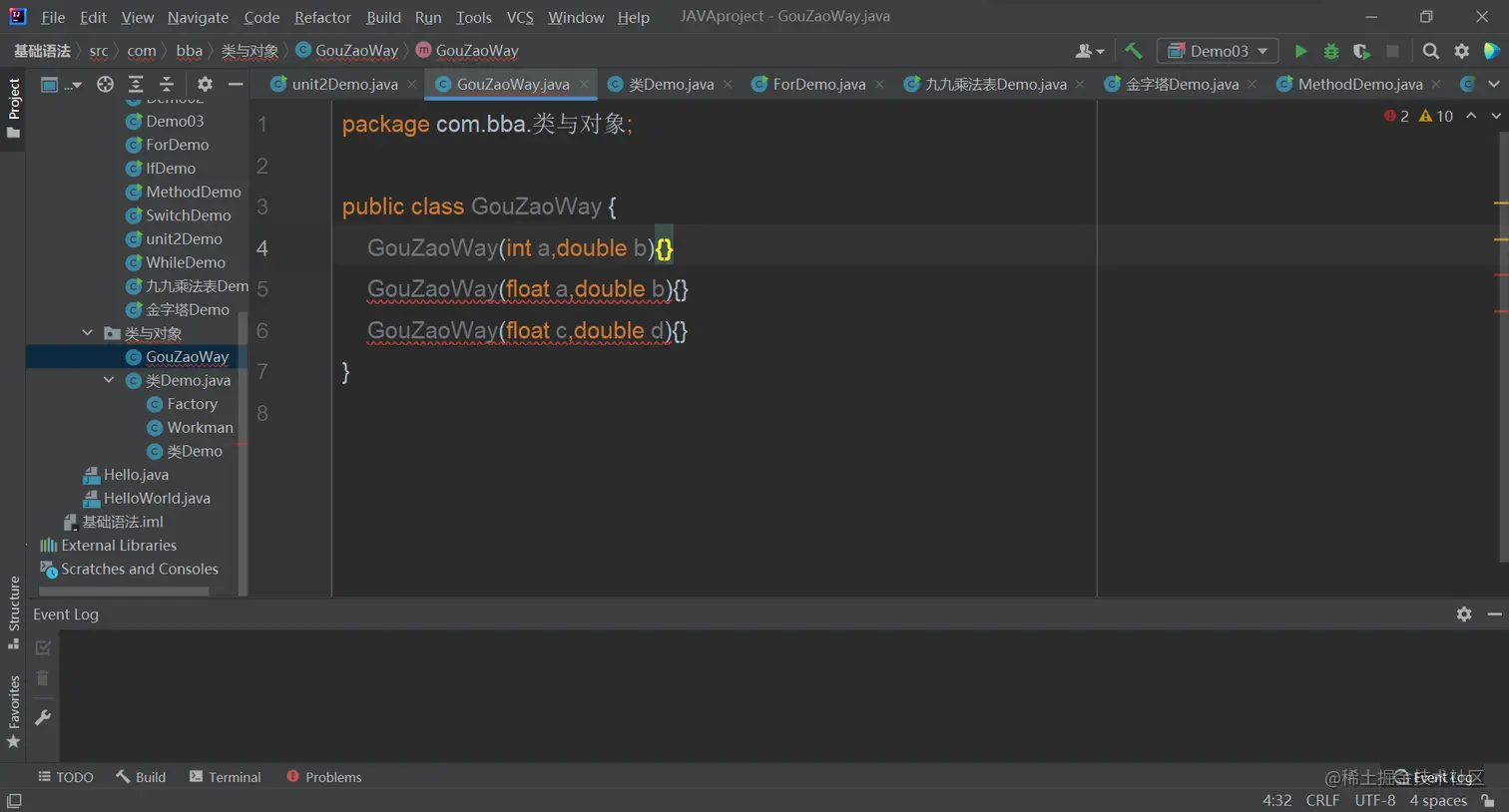This screenshot has height=812, width=1509.
Task: Click CRLF line separator in status bar
Action: pos(1322,801)
